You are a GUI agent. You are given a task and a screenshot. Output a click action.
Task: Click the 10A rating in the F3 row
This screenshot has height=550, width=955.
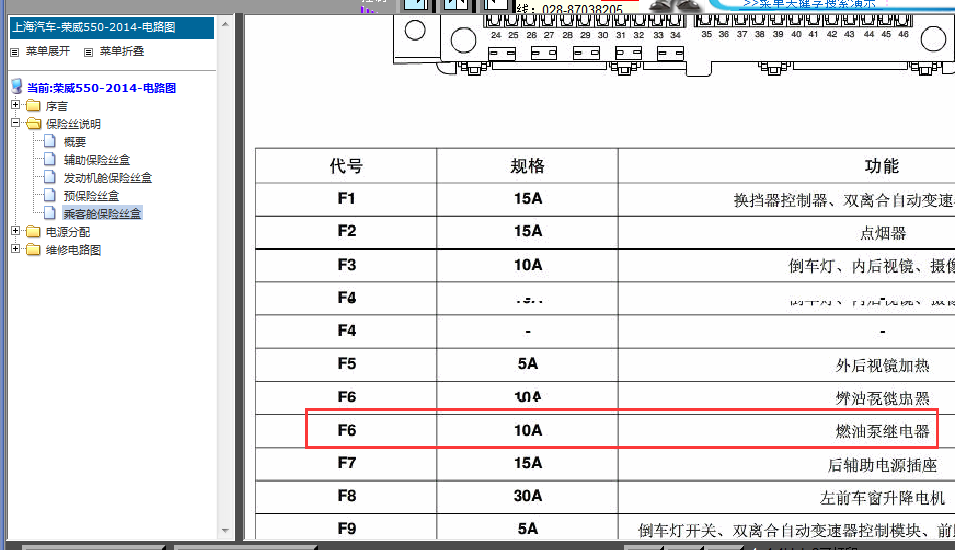[x=527, y=265]
